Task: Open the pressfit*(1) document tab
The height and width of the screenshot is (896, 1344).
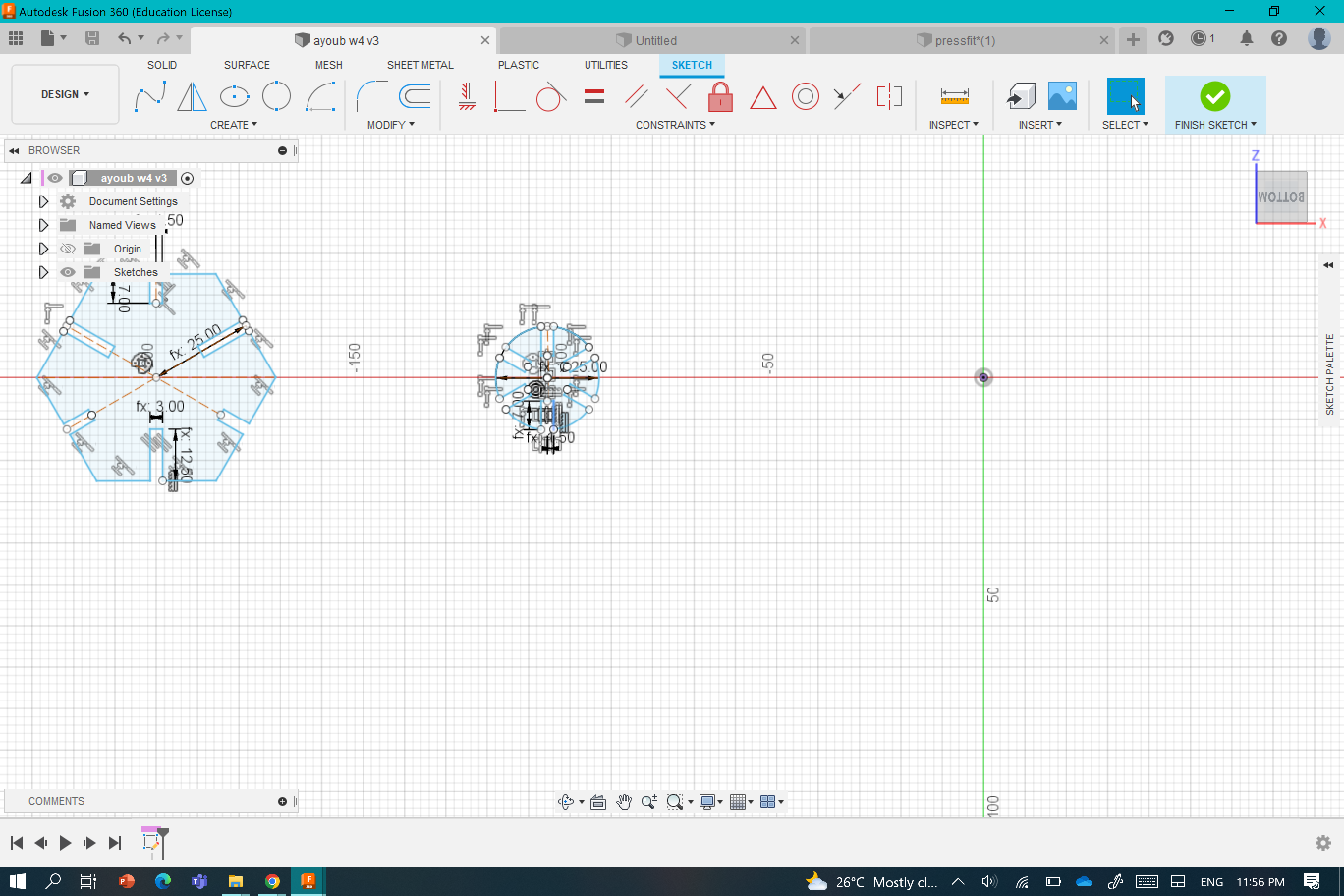Action: click(964, 41)
